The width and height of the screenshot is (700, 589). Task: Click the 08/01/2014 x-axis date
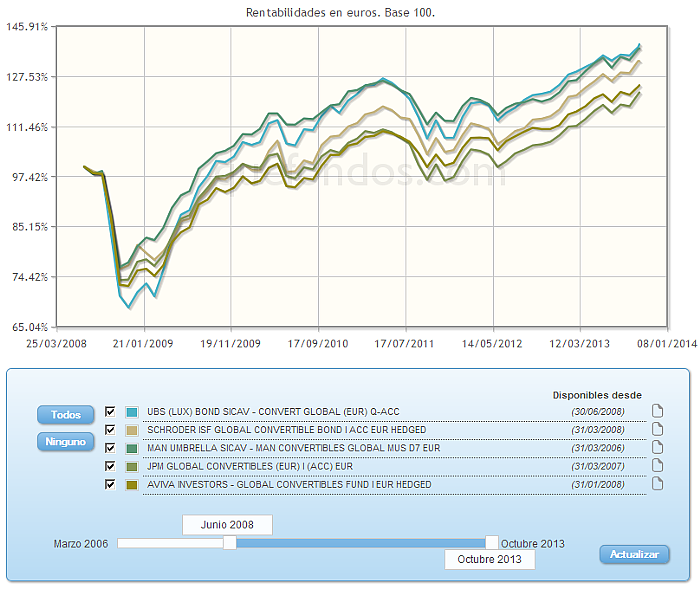tap(667, 344)
